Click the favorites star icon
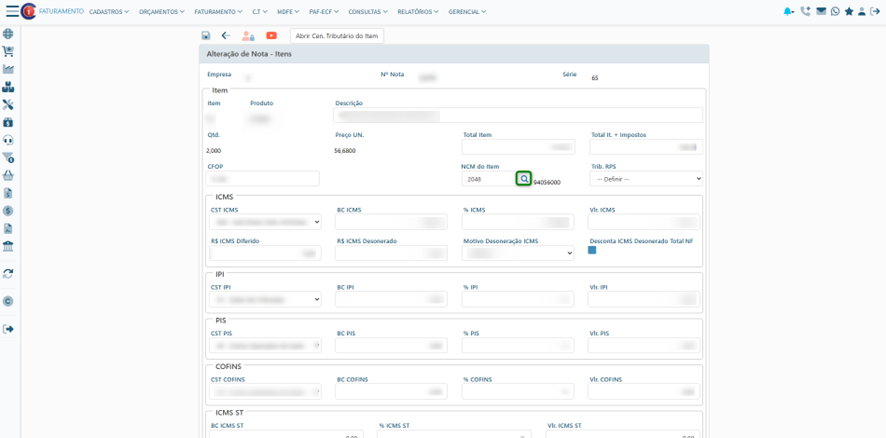 click(x=849, y=12)
